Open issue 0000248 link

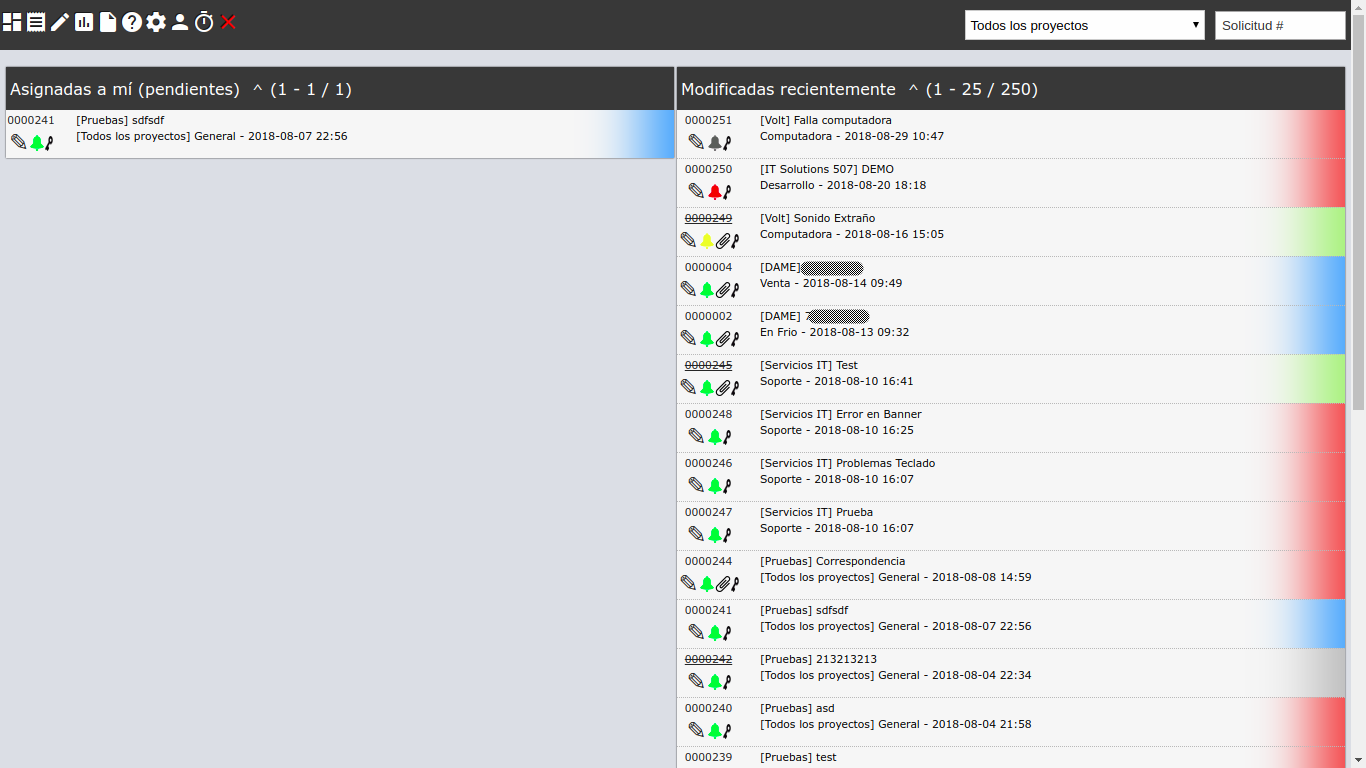tap(708, 414)
